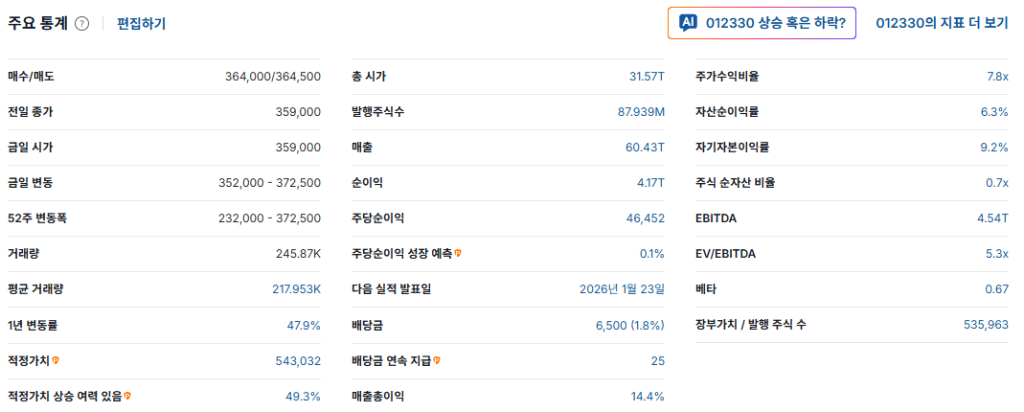Click the 1년 변동률 value 47.9%

point(303,325)
